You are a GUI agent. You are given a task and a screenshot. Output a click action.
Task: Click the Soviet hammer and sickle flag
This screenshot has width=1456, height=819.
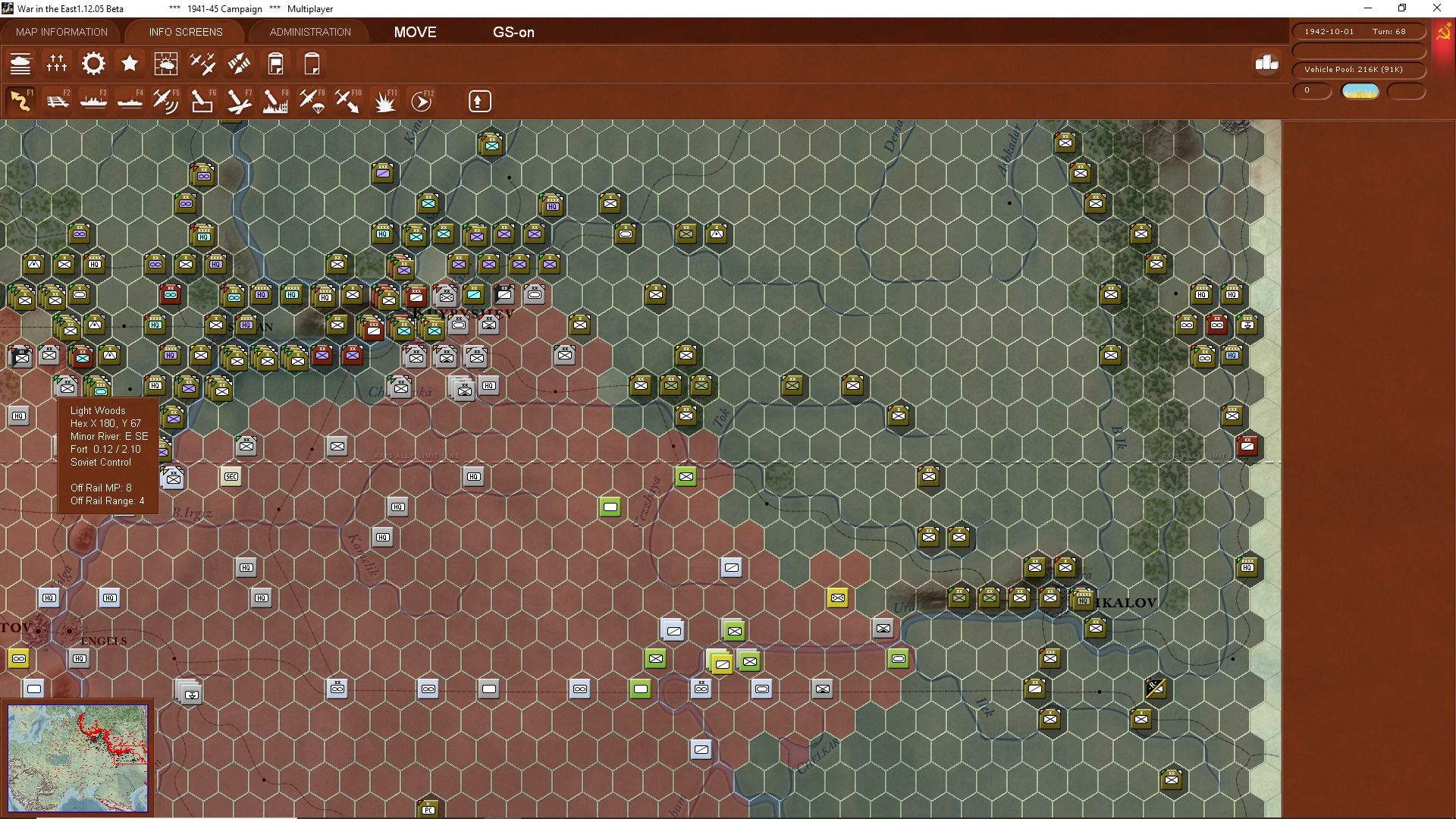pyautogui.click(x=1443, y=33)
